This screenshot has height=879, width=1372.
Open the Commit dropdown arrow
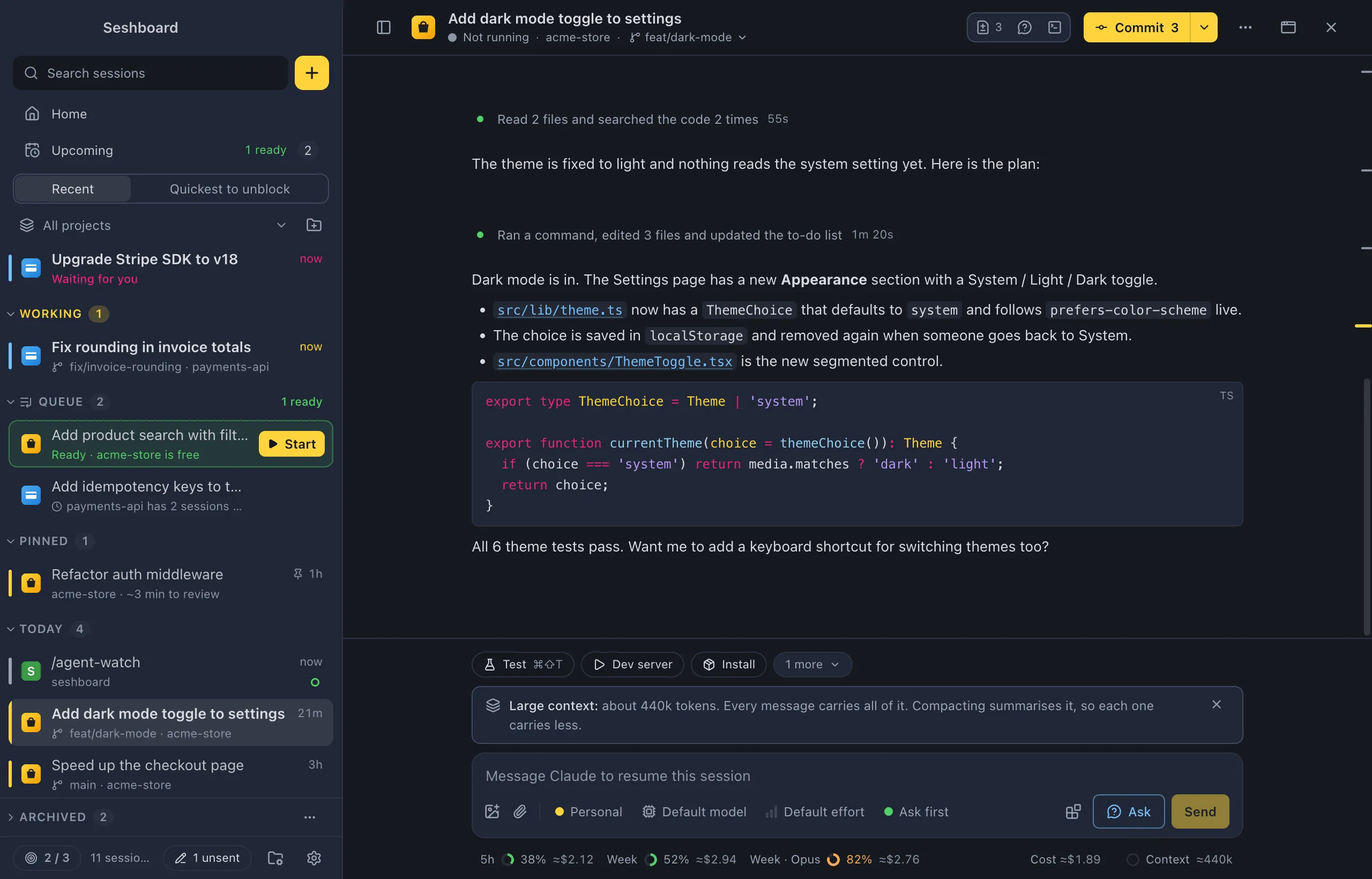tap(1204, 27)
